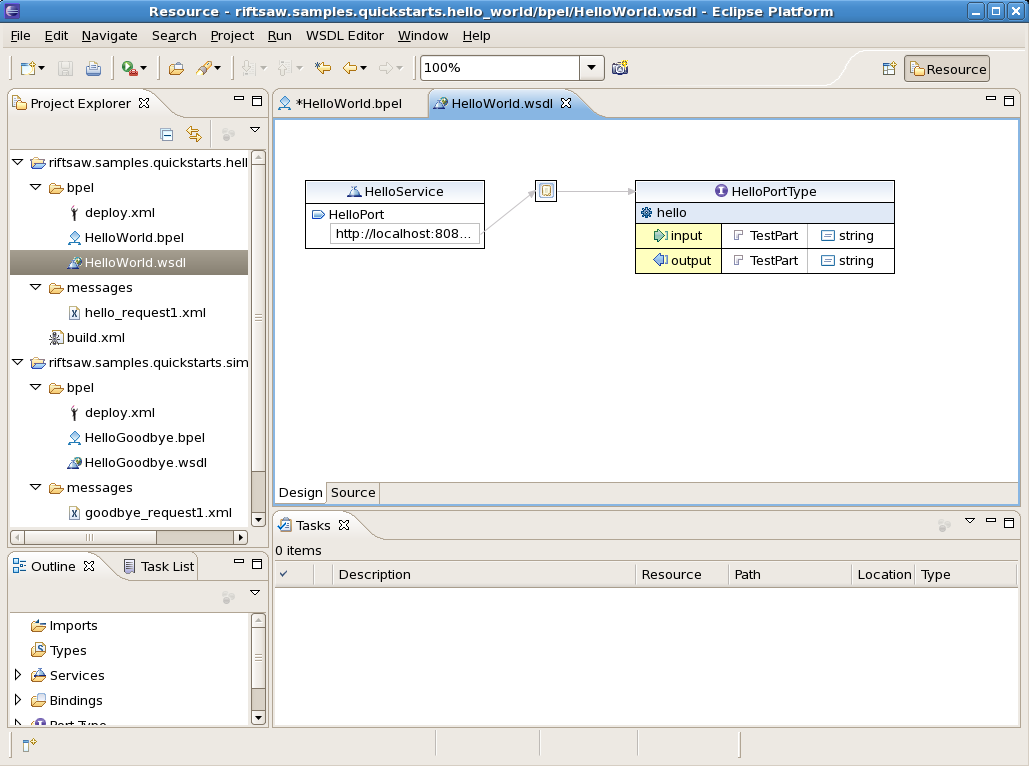Image resolution: width=1029 pixels, height=766 pixels.
Task: Click the HelloService icon in the diagram
Action: coord(354,192)
